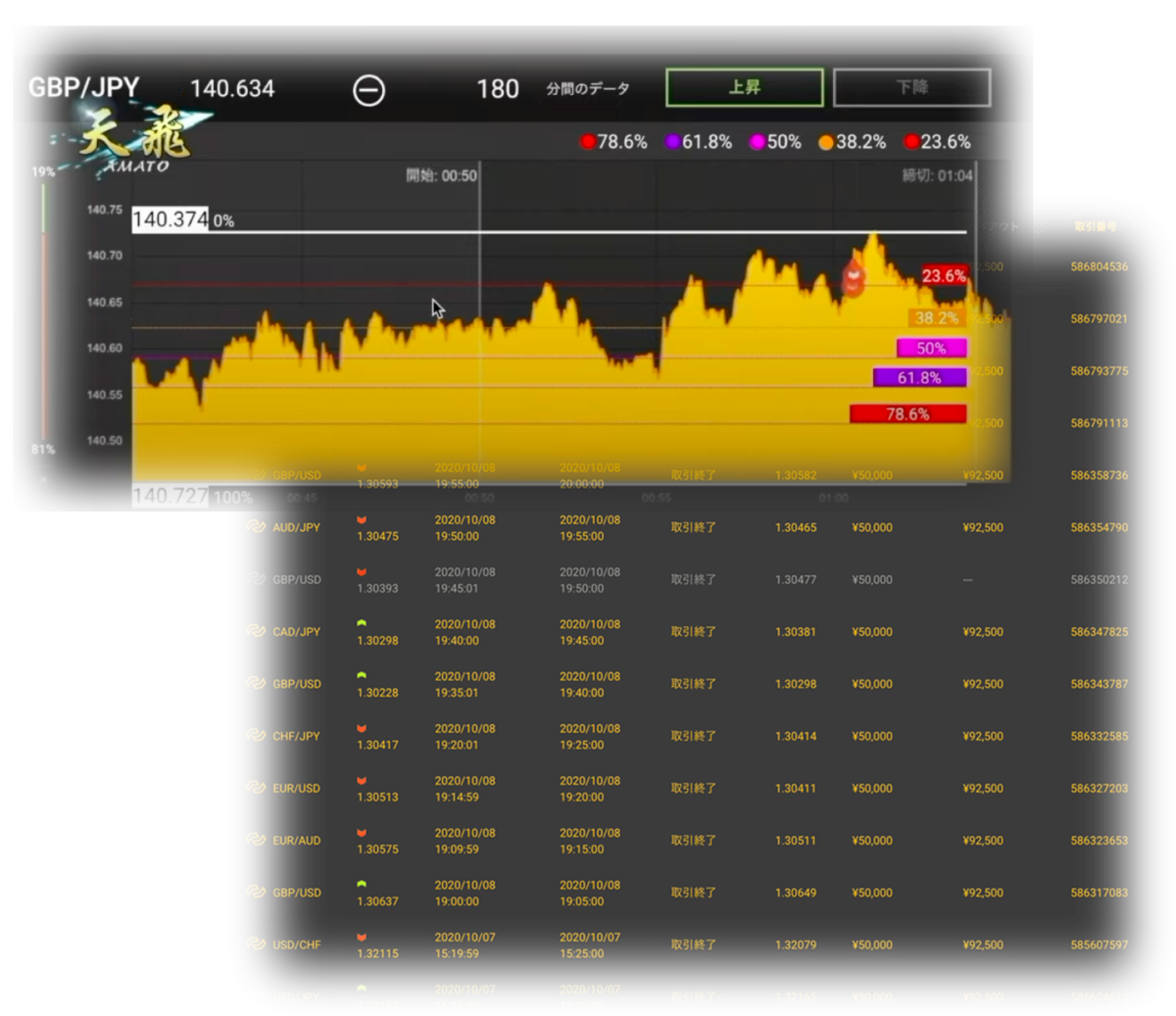Click the orange 38.2% legend dot
Viewport: 1176px width, 1016px height.
point(825,142)
